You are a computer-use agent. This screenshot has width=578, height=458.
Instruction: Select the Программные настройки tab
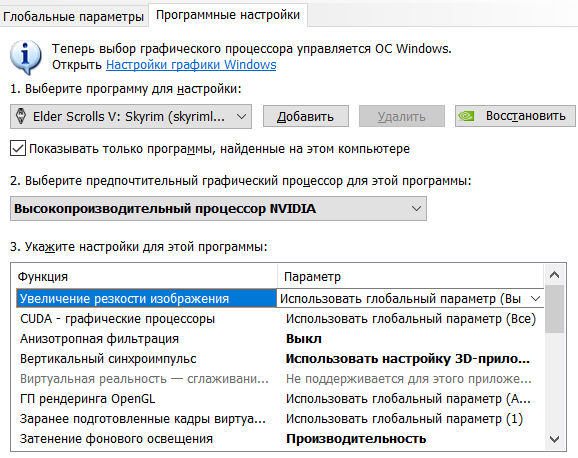point(228,15)
